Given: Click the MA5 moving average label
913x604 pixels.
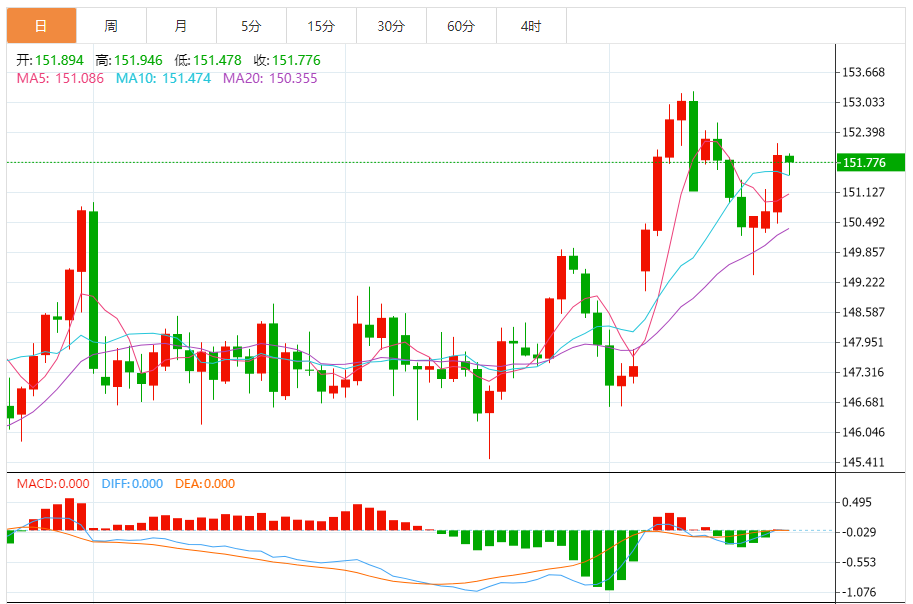Looking at the screenshot, I should (x=60, y=77).
